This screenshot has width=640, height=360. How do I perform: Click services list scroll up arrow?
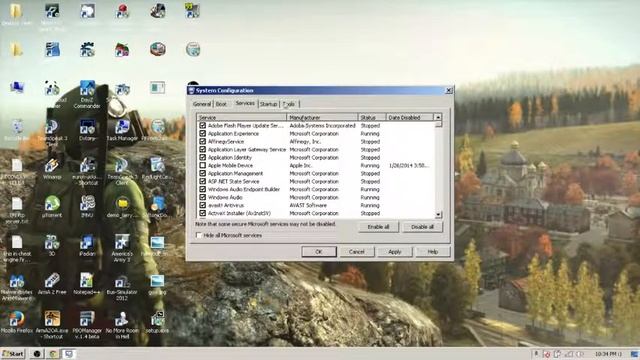(x=438, y=118)
